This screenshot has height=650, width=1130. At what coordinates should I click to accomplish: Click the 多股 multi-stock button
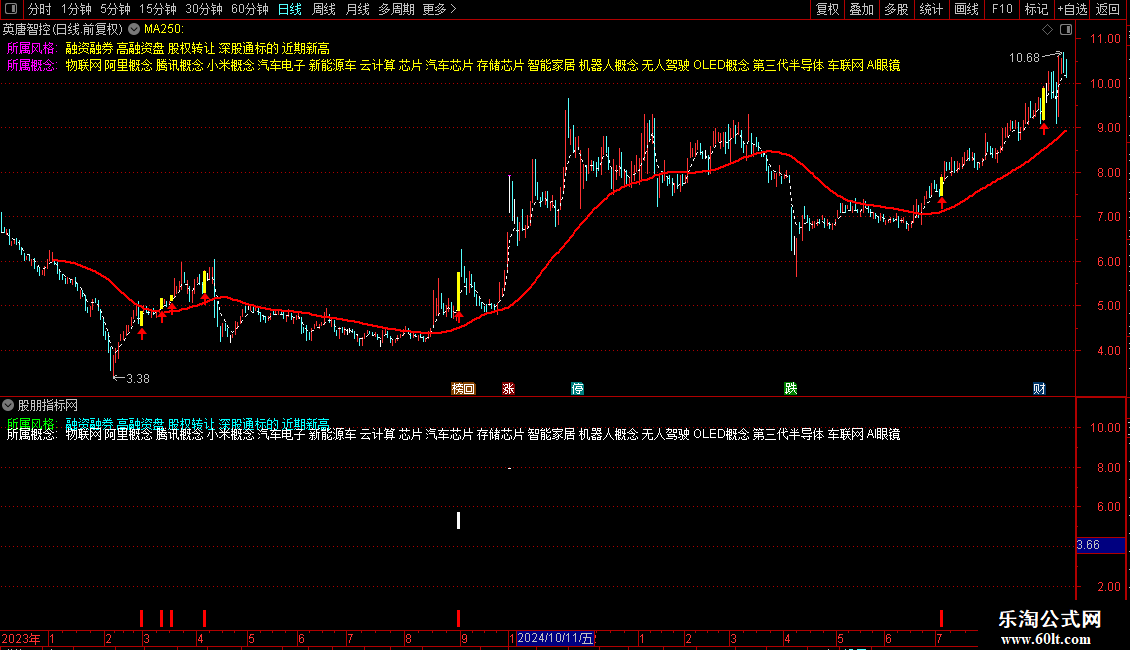(896, 9)
